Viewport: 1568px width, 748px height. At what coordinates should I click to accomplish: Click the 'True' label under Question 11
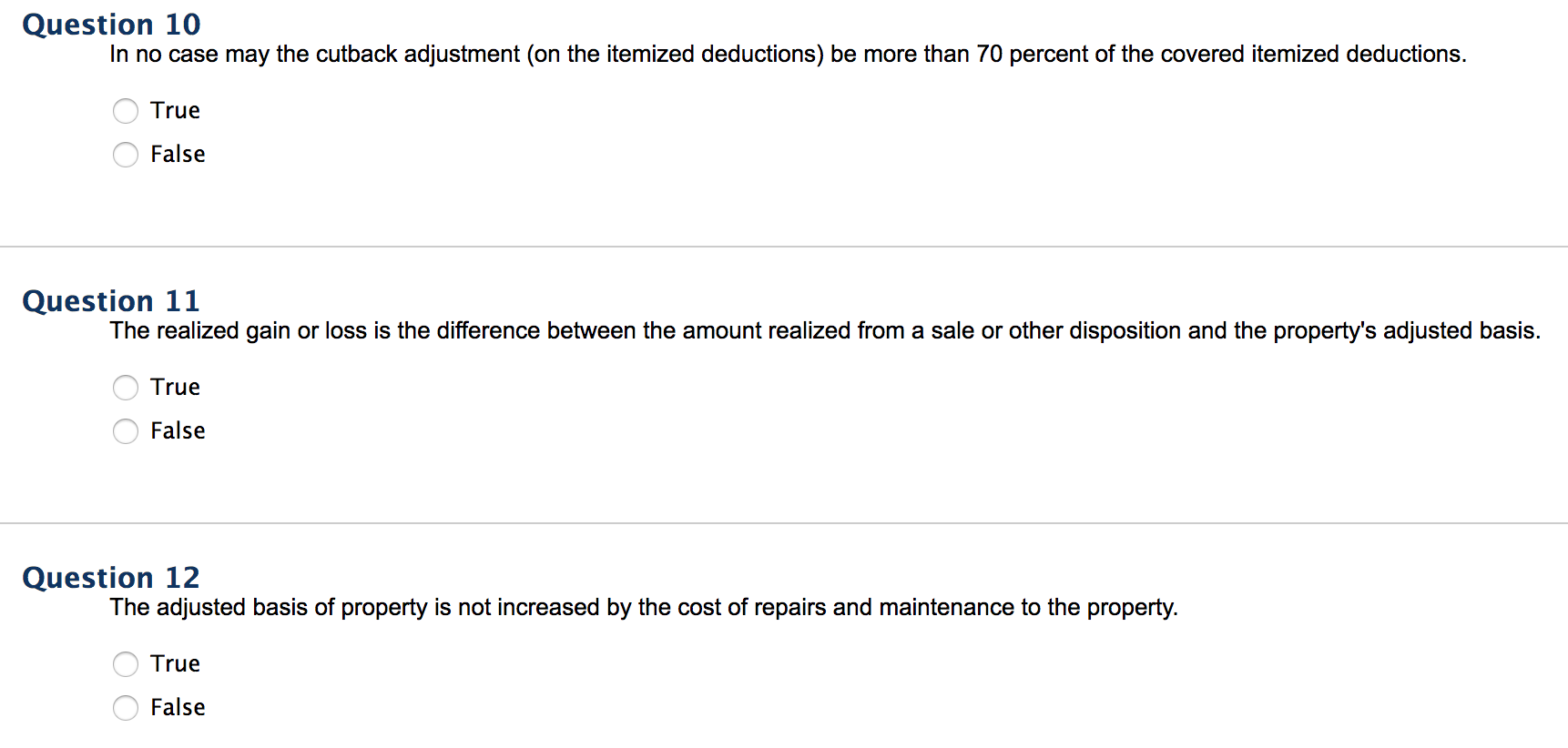click(x=175, y=388)
